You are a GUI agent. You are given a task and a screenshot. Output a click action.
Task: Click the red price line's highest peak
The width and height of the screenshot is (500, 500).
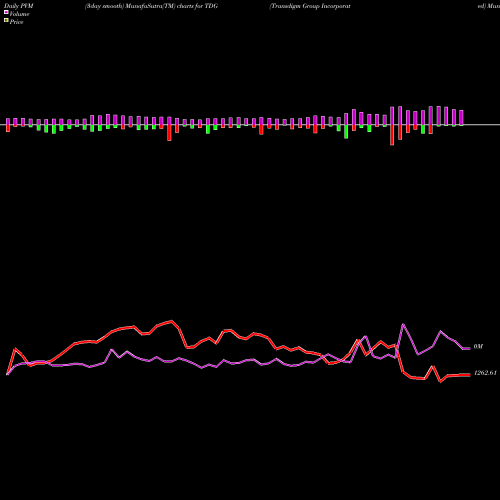point(172,321)
